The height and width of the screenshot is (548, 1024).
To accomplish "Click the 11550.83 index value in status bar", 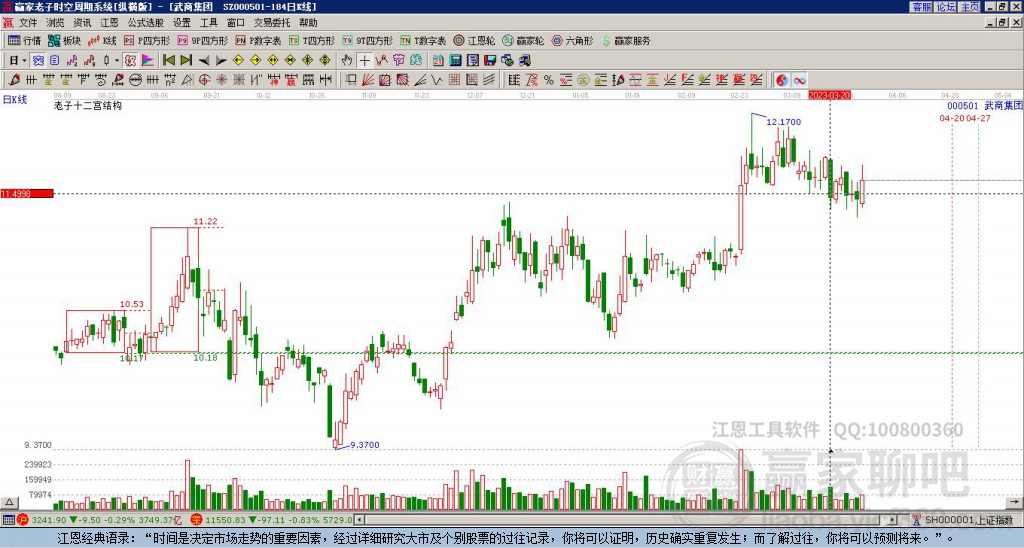I will click(x=225, y=520).
